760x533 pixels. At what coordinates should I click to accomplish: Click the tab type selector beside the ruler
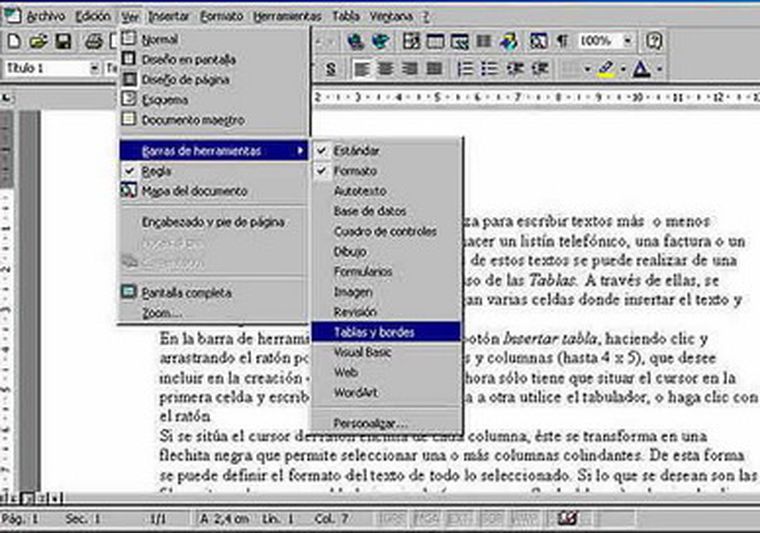point(7,98)
